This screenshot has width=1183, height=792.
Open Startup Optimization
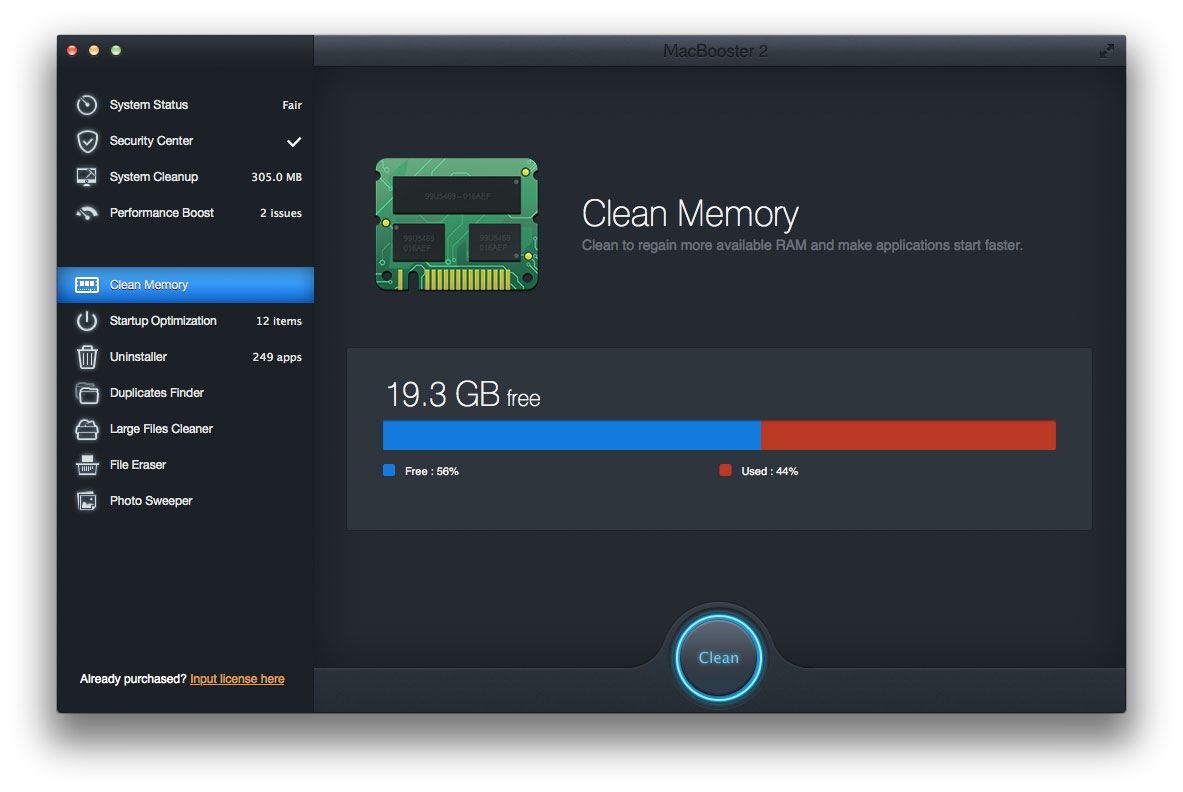coord(186,321)
